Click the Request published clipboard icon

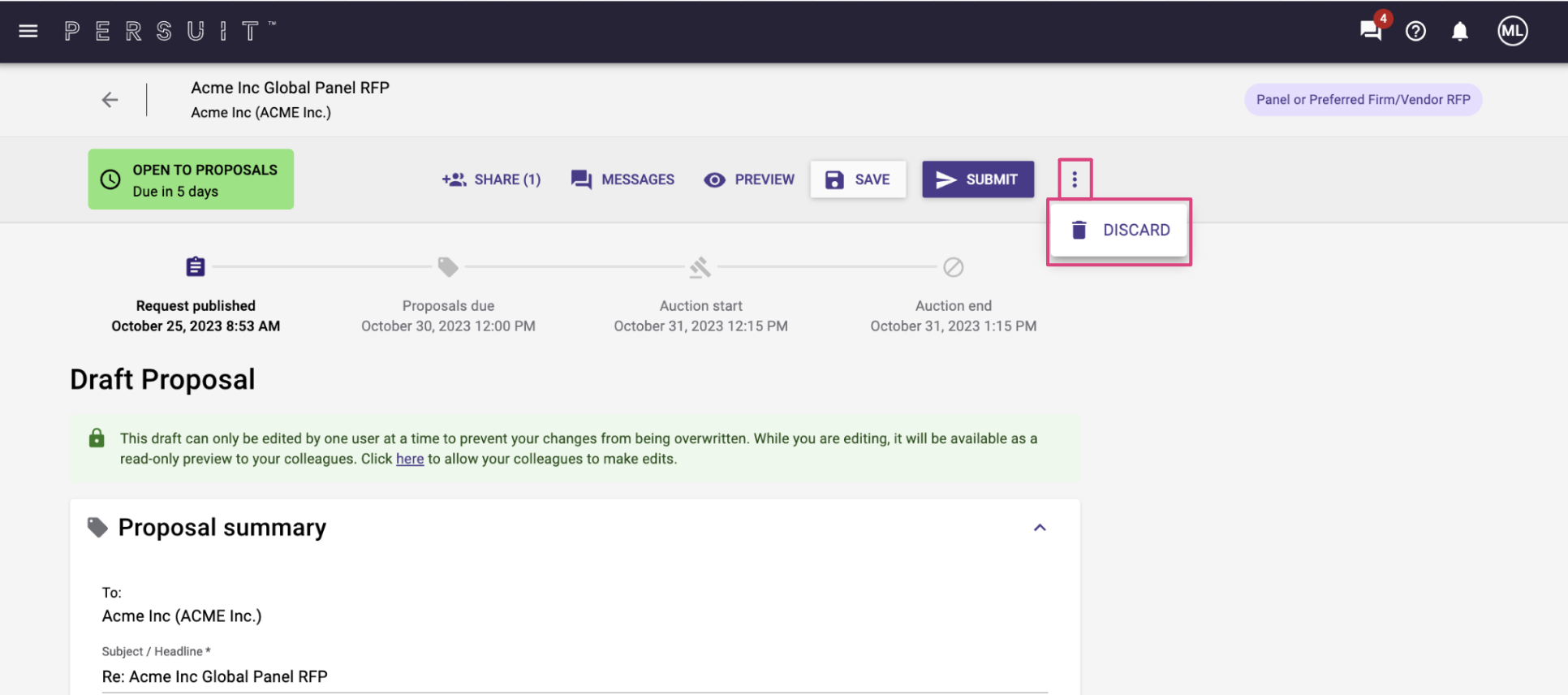[x=196, y=266]
